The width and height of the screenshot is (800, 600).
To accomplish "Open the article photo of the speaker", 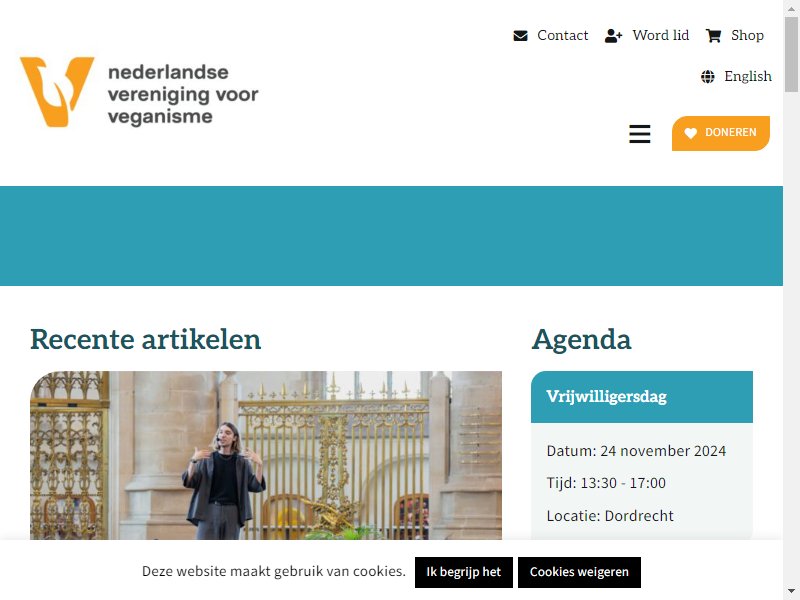I will 266,455.
